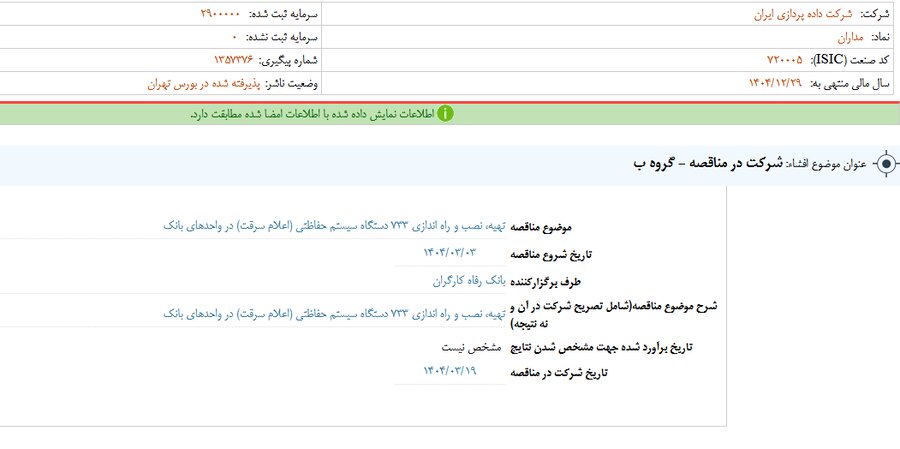Click the green info icon in the notice bar
The width and height of the screenshot is (900, 449).
point(445,114)
